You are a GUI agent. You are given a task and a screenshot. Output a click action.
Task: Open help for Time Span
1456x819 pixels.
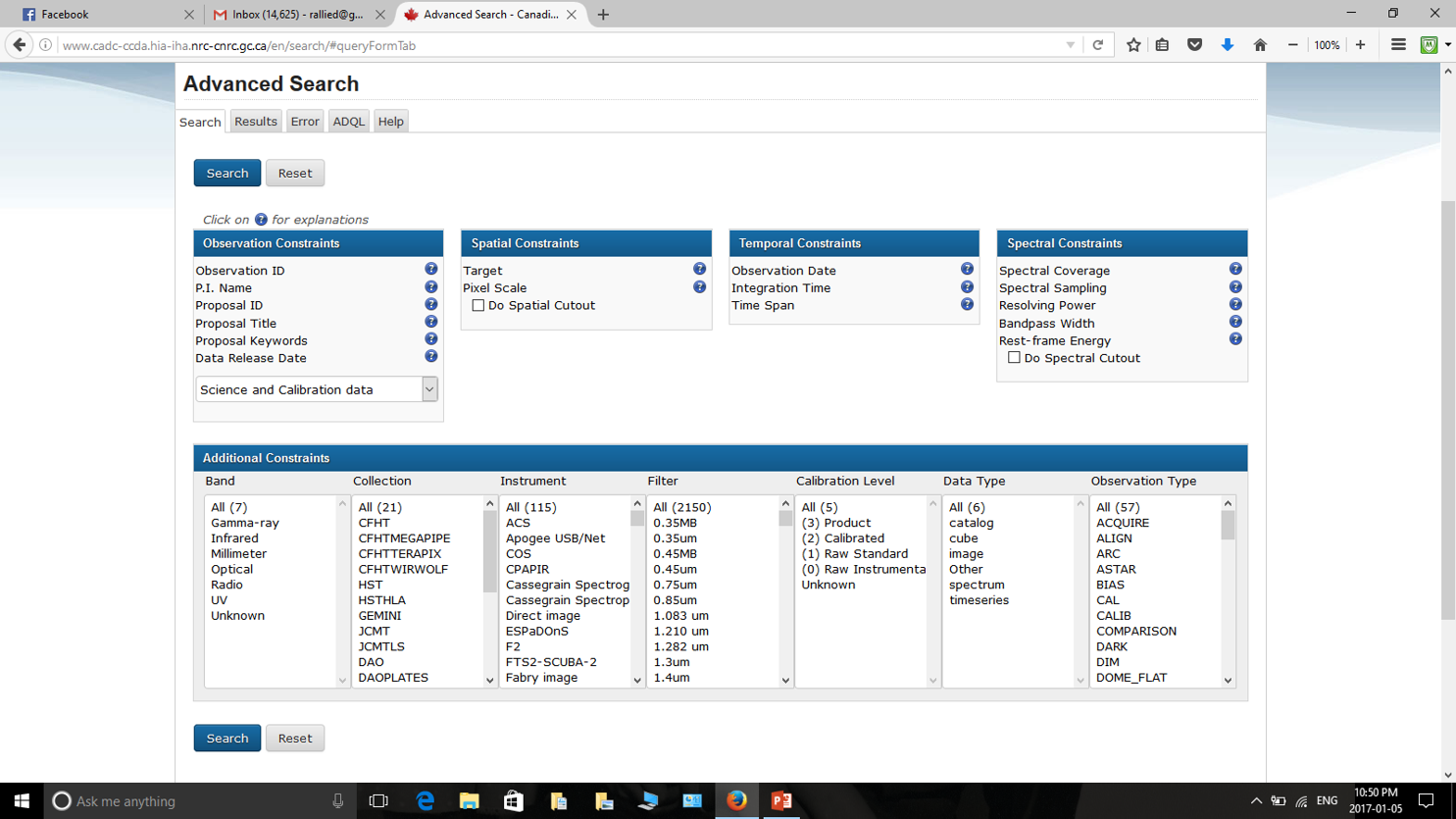coord(967,304)
